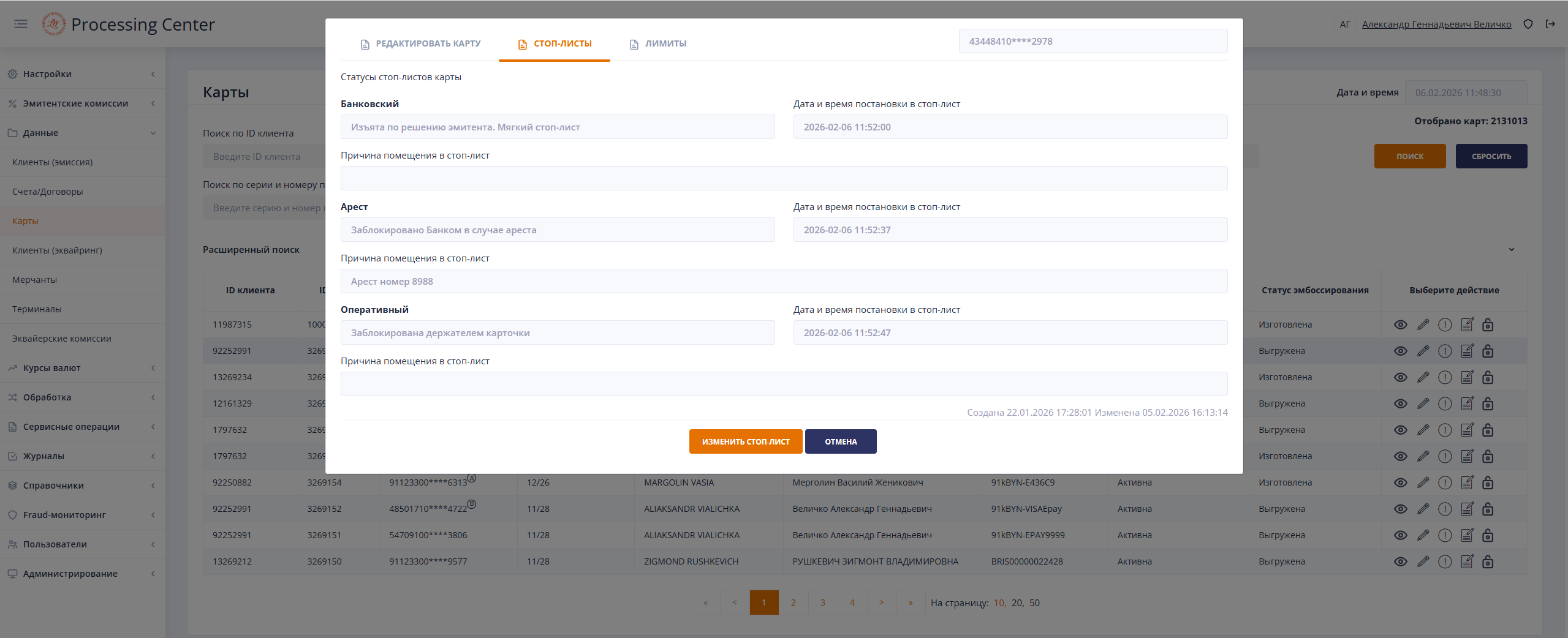
Task: Click the Арест reason field "Арест номер 8988"
Action: pos(784,281)
